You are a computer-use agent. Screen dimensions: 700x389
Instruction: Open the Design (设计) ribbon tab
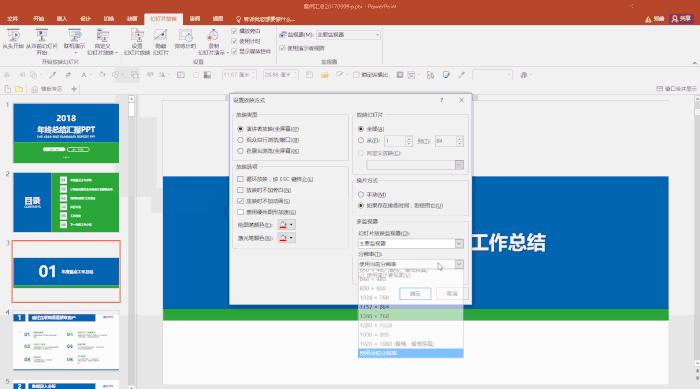coord(85,19)
